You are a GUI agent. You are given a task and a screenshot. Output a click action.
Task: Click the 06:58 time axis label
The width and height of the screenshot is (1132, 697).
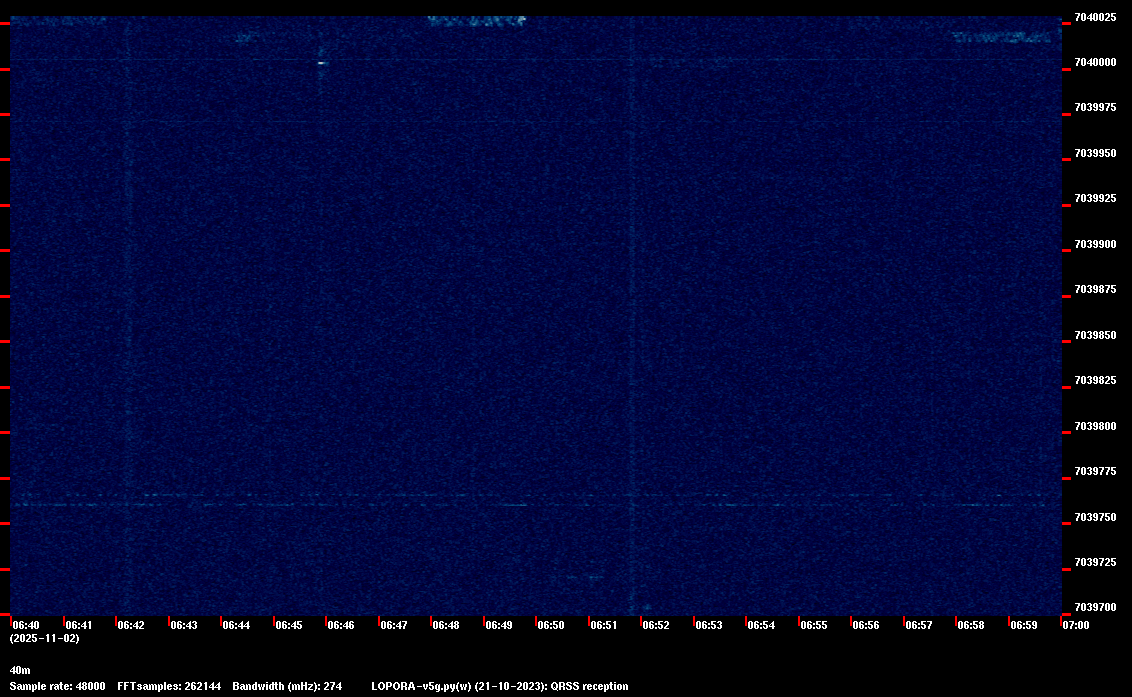click(x=970, y=625)
